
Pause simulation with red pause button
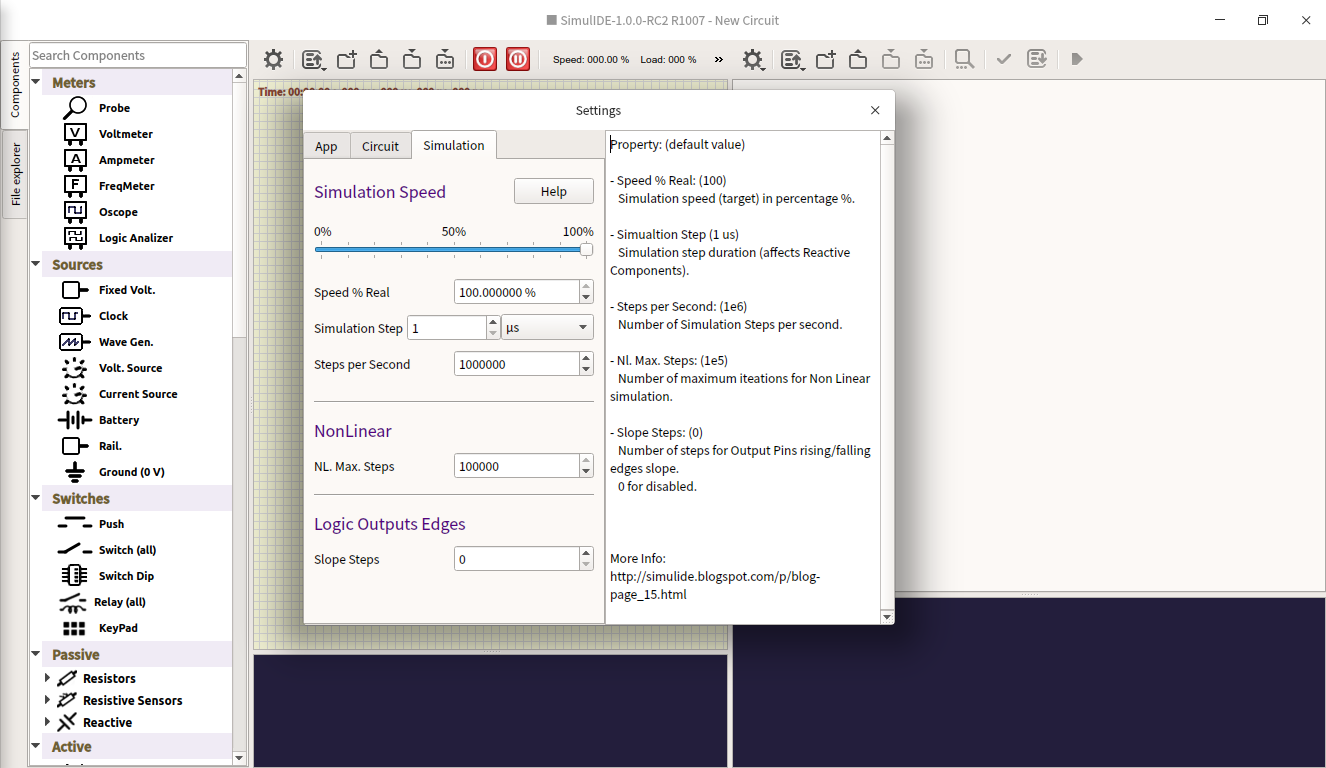(x=518, y=59)
